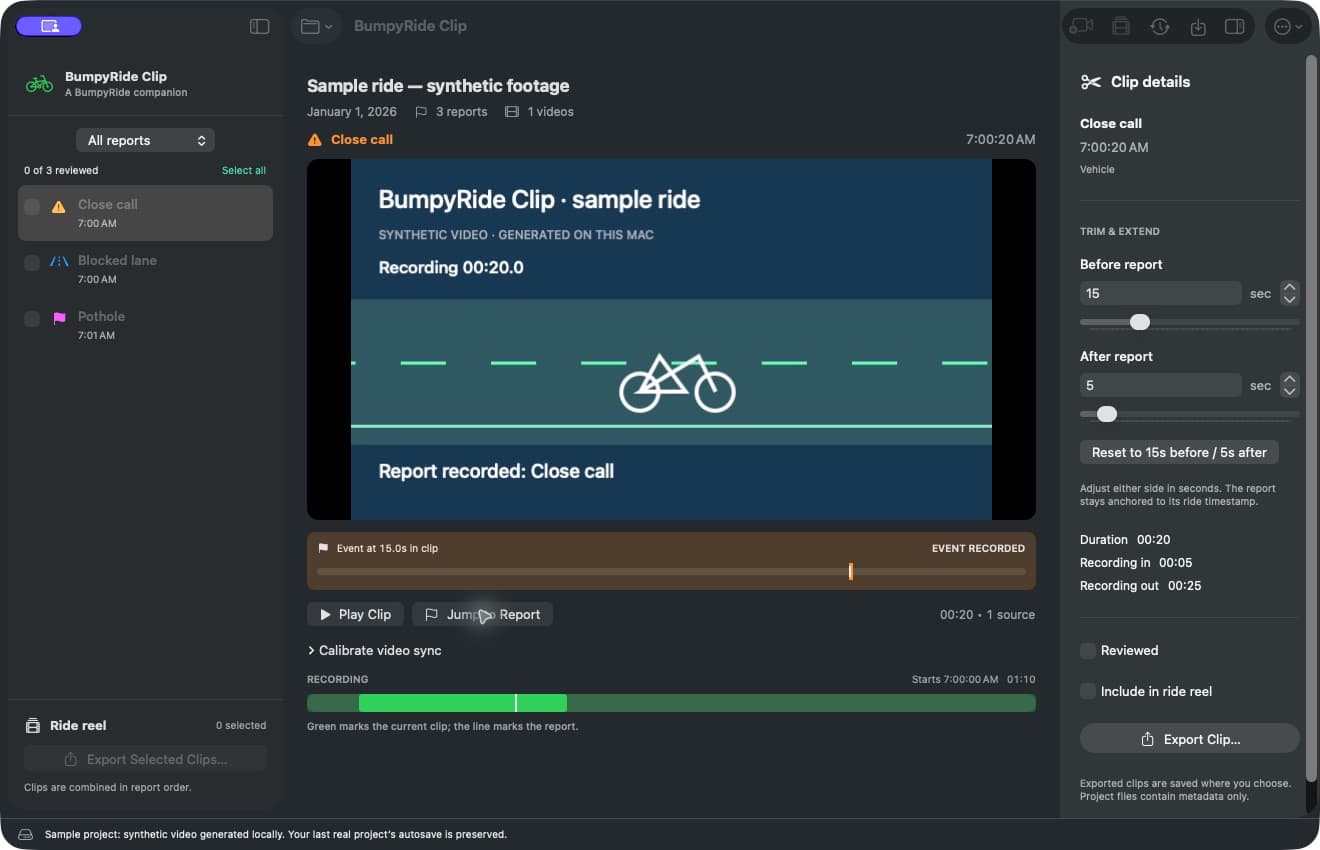Image resolution: width=1320 pixels, height=850 pixels.
Task: Jump to the report
Action: tap(482, 614)
